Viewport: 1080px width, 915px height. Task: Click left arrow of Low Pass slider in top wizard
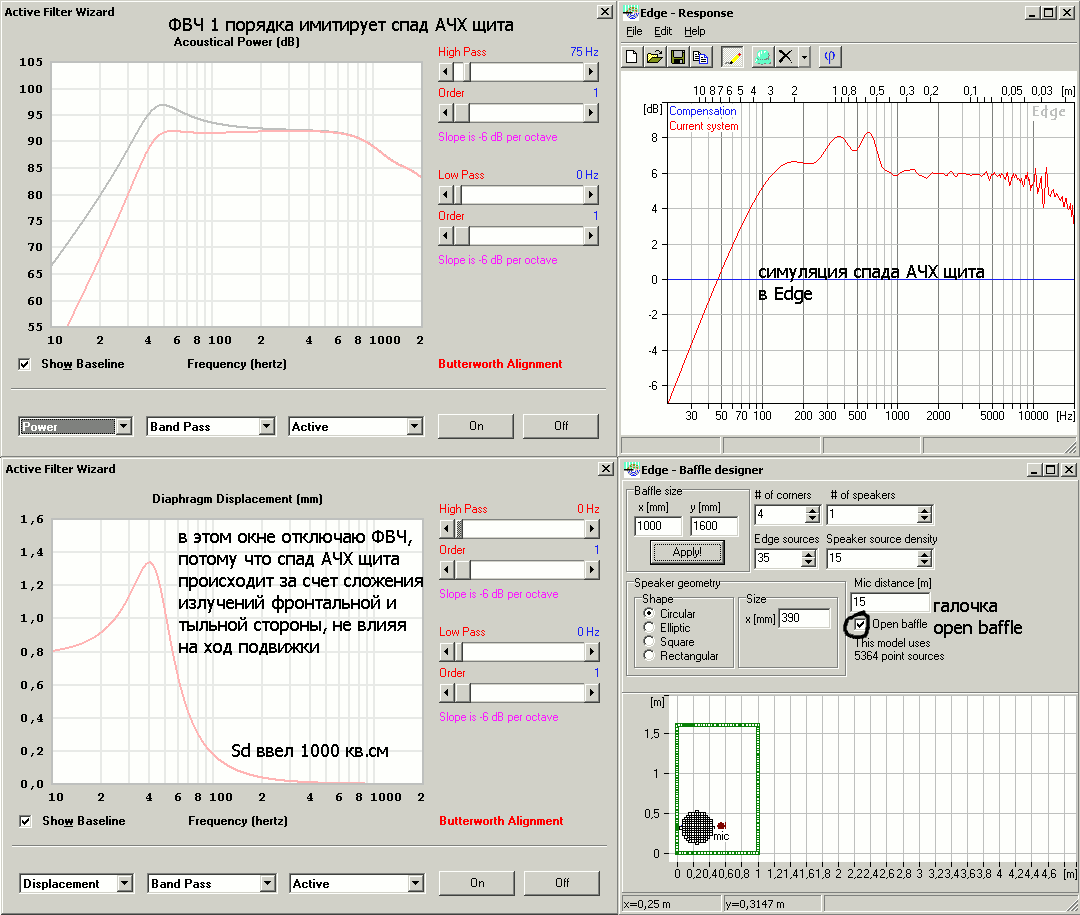(446, 195)
